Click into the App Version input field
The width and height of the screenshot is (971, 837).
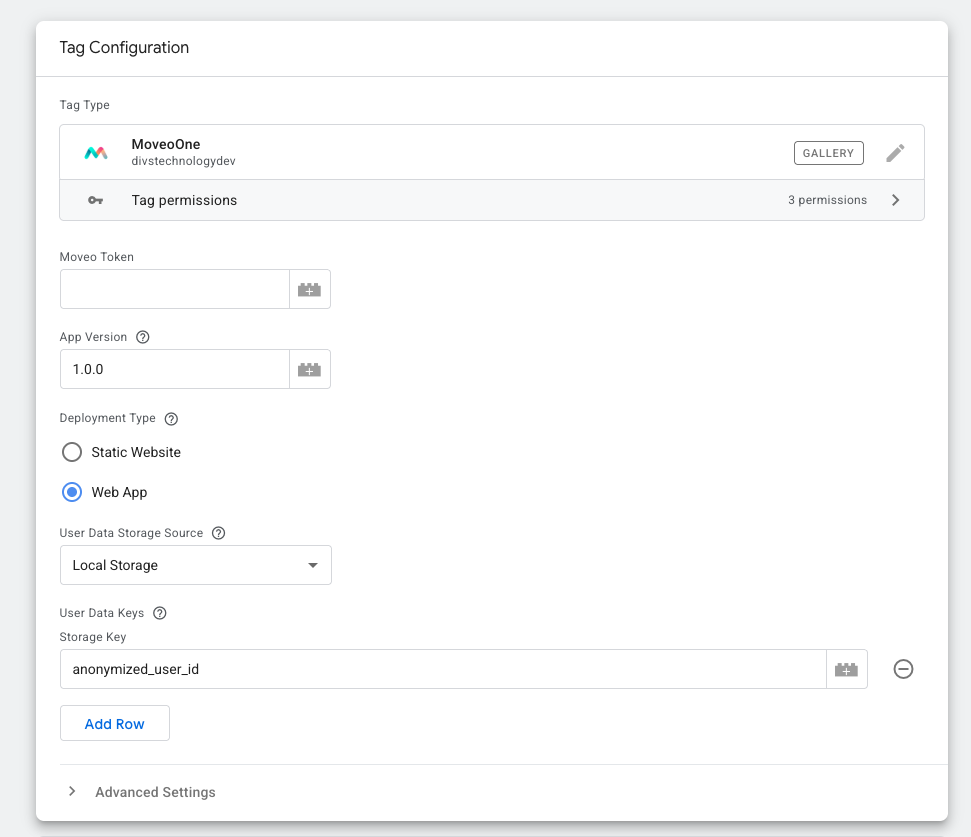tap(175, 370)
